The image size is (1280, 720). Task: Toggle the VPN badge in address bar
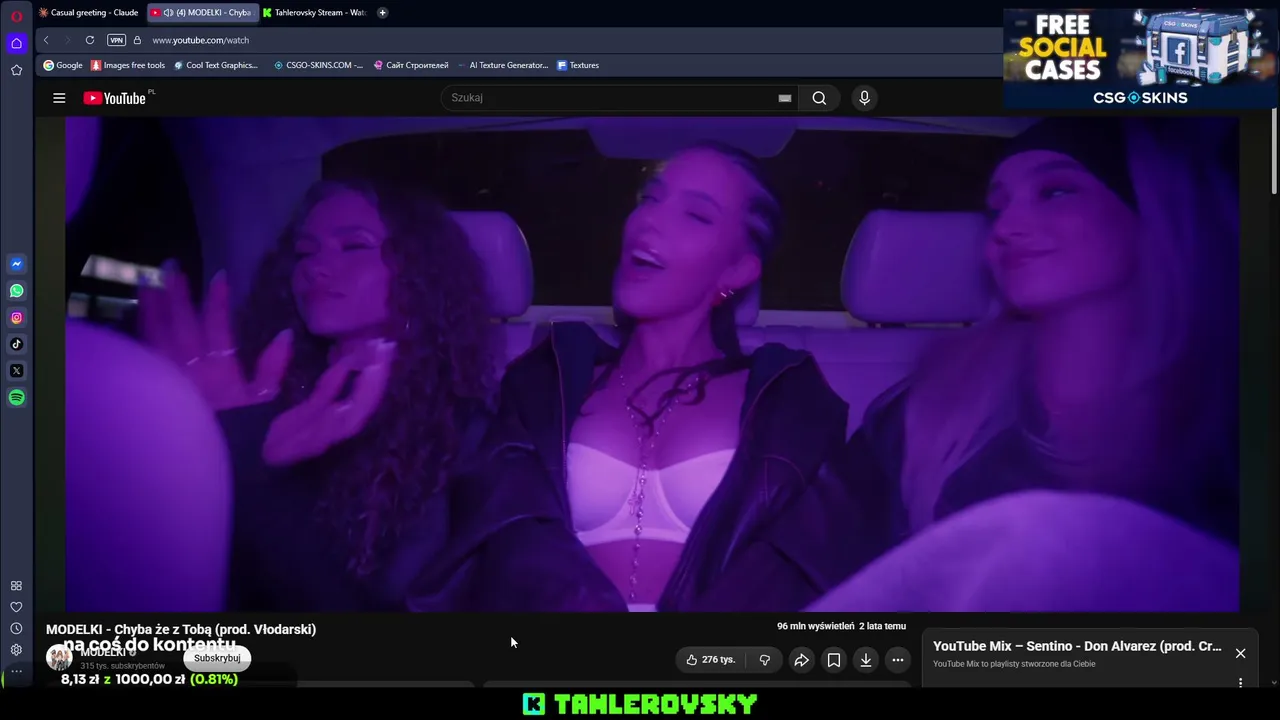click(116, 40)
